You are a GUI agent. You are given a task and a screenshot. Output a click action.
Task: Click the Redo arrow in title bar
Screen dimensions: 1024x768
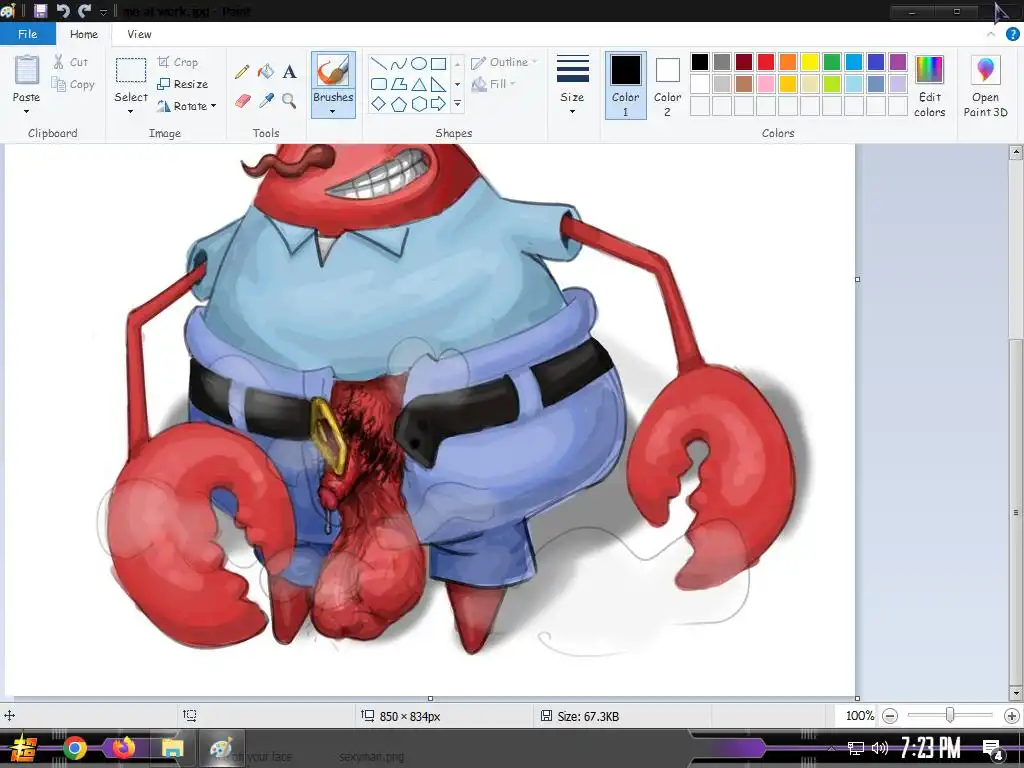84,10
